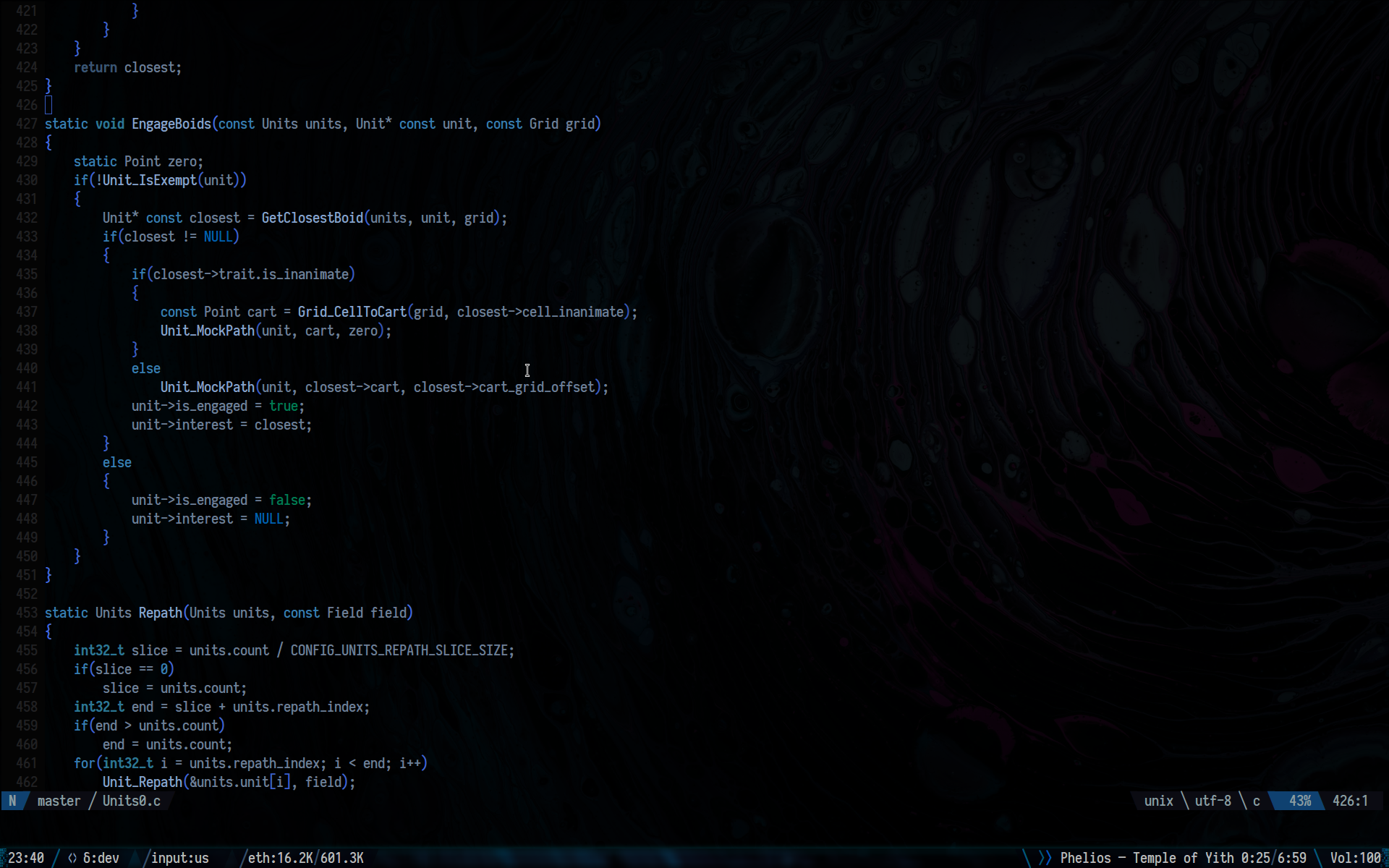The width and height of the screenshot is (1389, 868).
Task: Toggle the input:us keyboard layout indicator
Action: coord(179,858)
